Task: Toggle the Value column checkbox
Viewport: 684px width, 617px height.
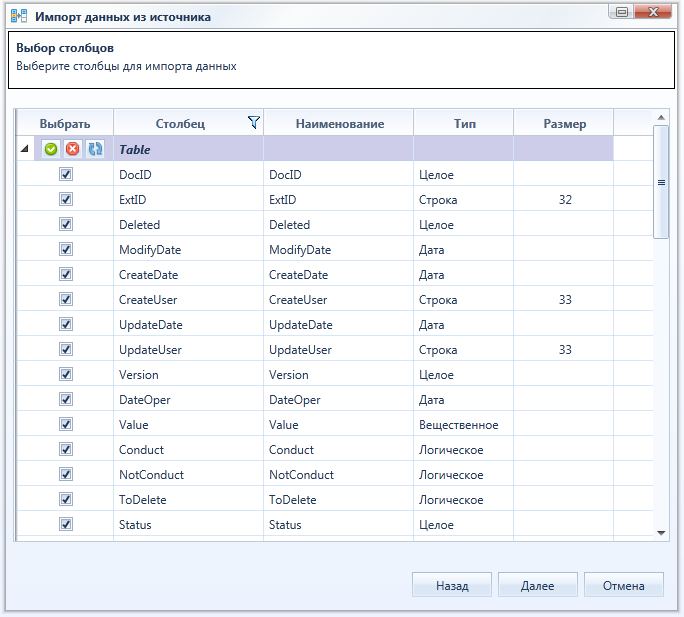Action: tap(66, 425)
